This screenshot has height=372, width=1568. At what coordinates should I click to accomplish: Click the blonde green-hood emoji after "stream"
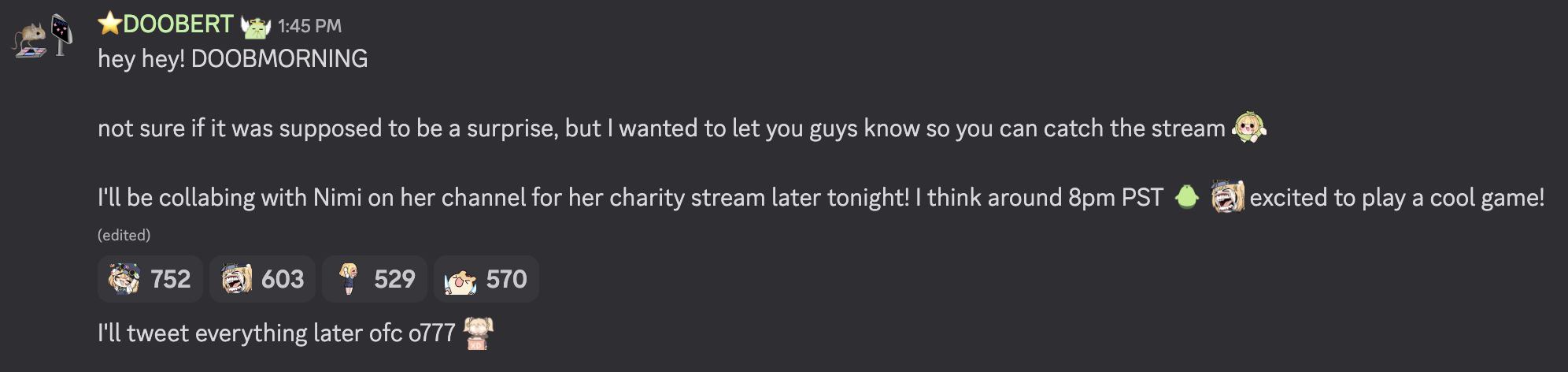click(x=1249, y=128)
